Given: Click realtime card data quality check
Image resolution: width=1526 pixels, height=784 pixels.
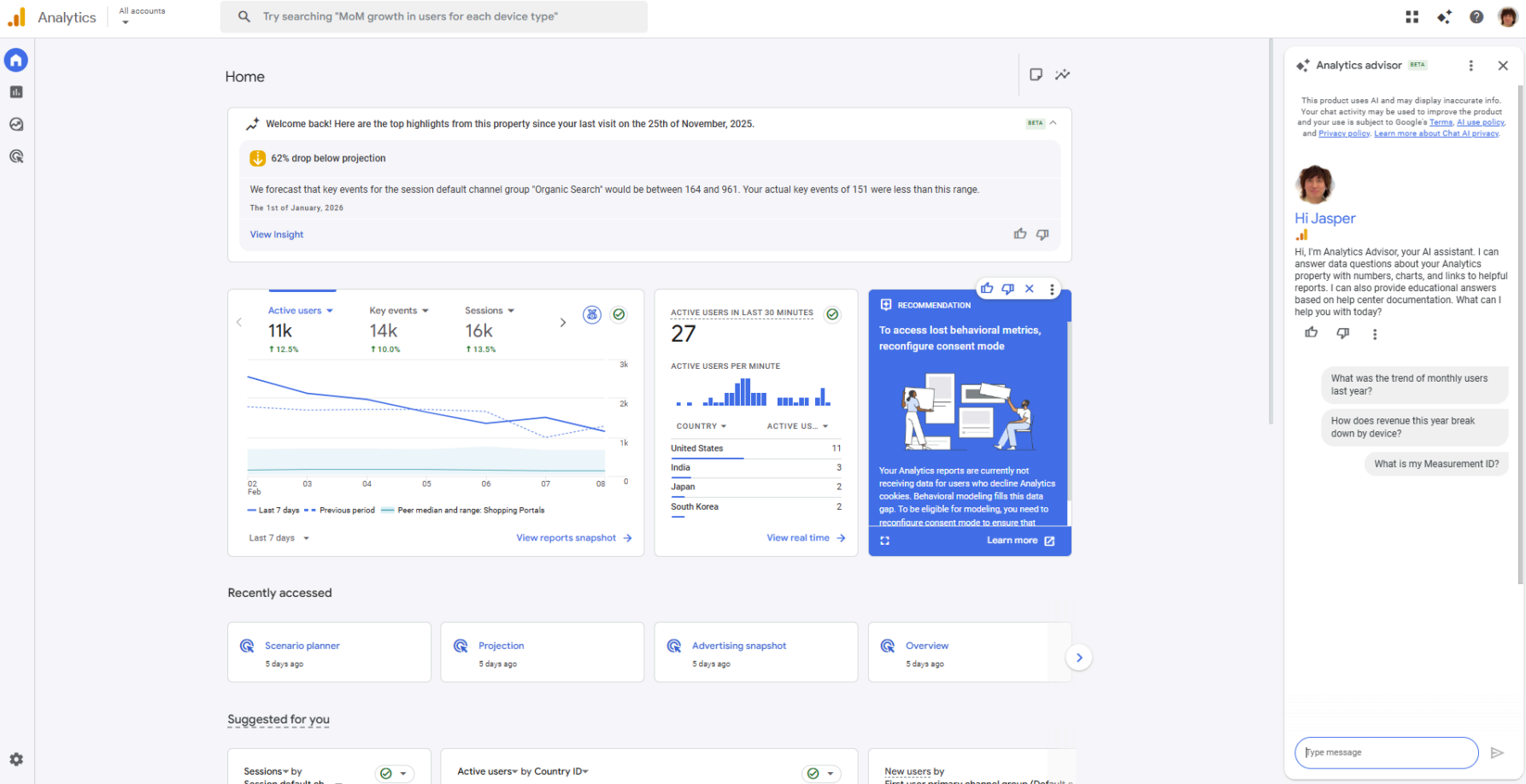Looking at the screenshot, I should (x=832, y=314).
